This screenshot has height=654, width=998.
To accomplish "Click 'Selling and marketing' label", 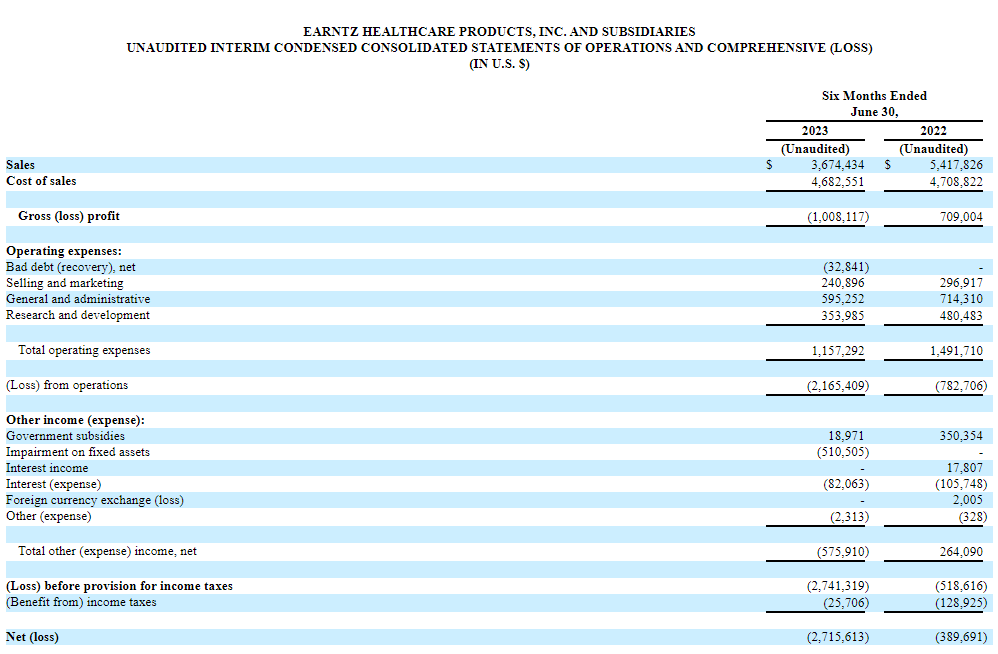I will (x=65, y=283).
